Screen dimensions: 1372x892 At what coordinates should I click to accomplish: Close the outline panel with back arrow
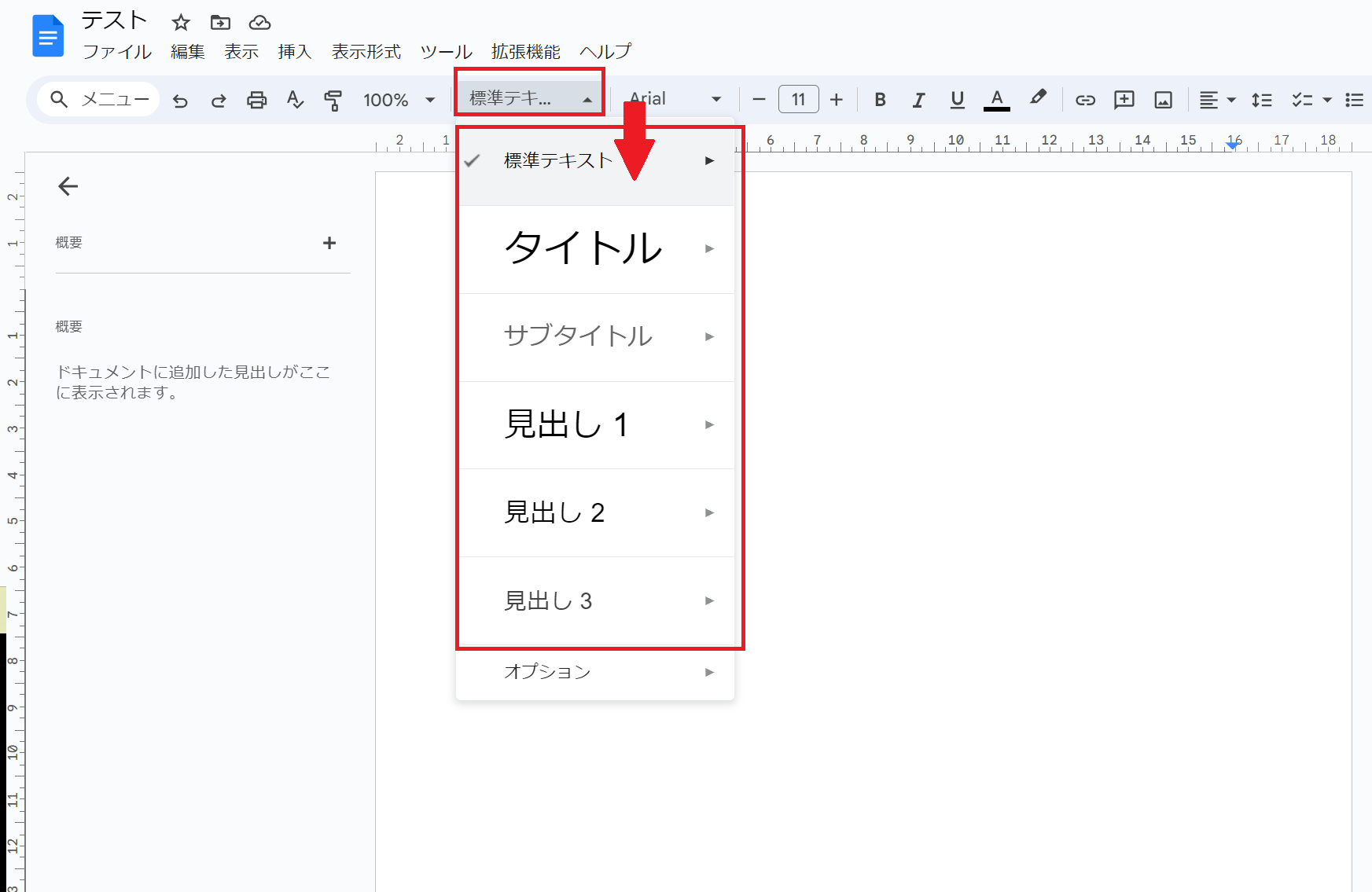point(68,186)
